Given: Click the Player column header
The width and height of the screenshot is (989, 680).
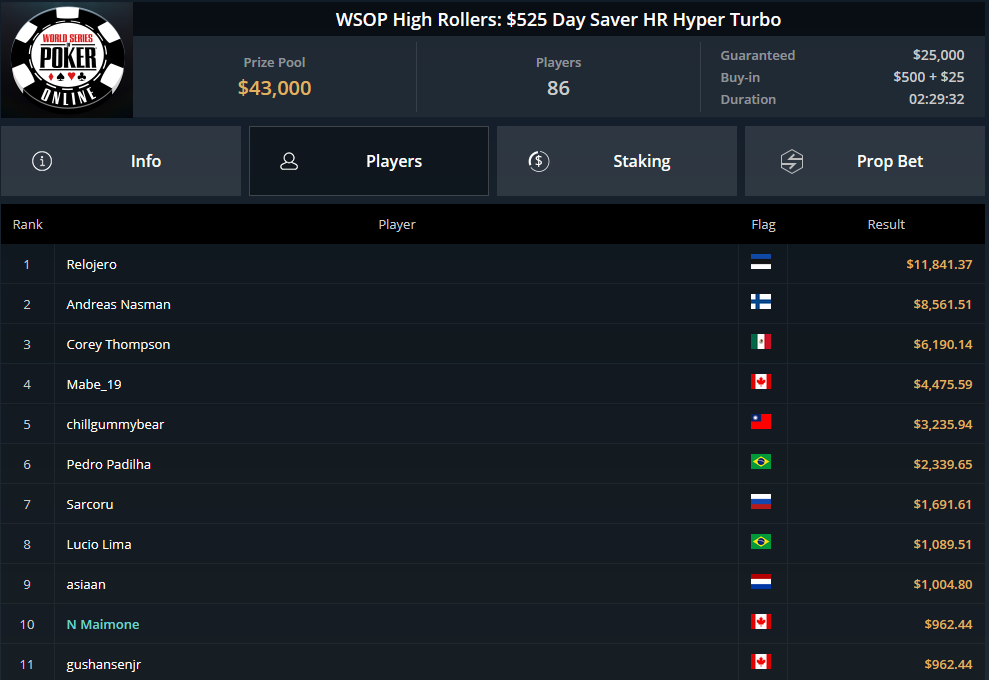Looking at the screenshot, I should pyautogui.click(x=397, y=225).
